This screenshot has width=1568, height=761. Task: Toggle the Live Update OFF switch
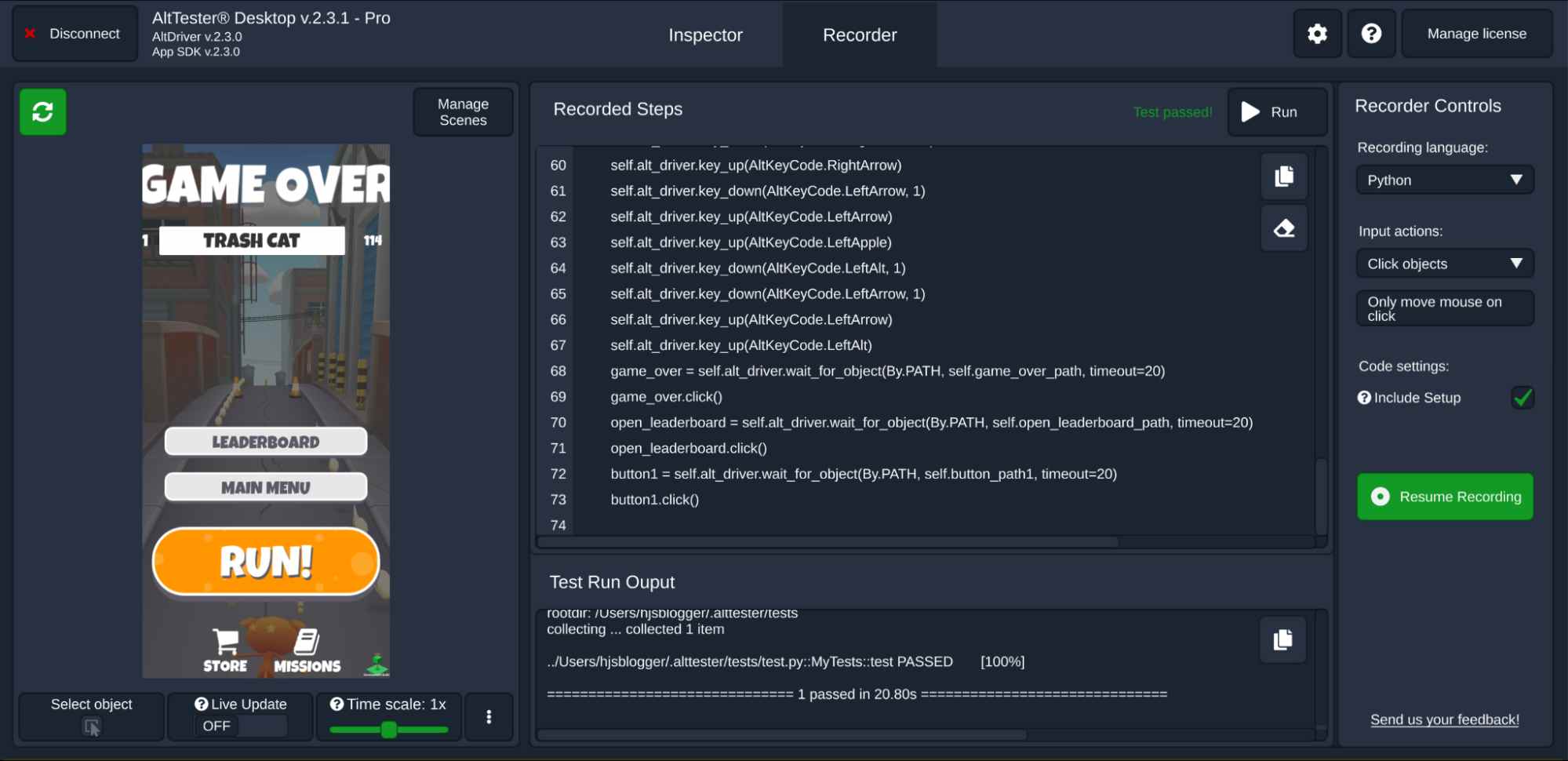click(241, 726)
